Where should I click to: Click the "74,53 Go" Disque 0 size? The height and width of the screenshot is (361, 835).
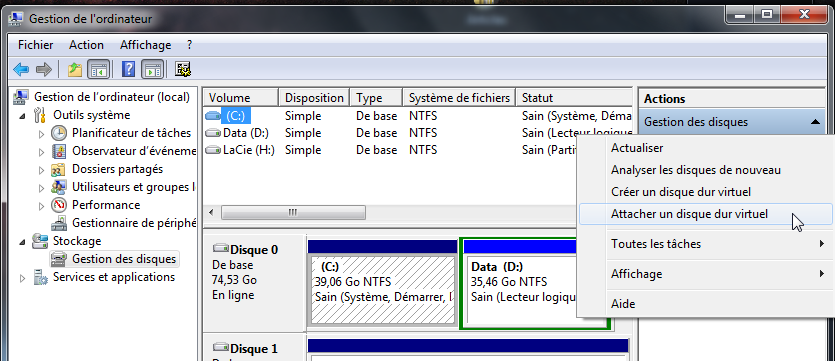point(234,280)
